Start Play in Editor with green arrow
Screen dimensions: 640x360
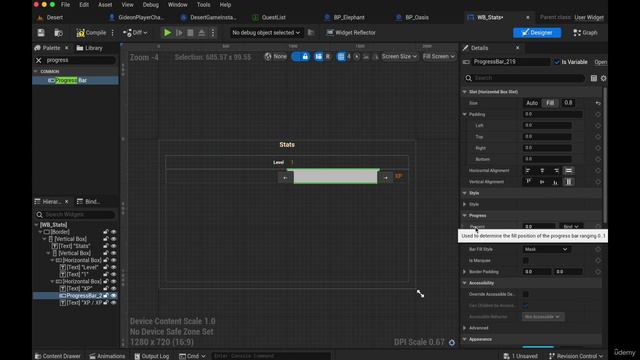(x=167, y=33)
